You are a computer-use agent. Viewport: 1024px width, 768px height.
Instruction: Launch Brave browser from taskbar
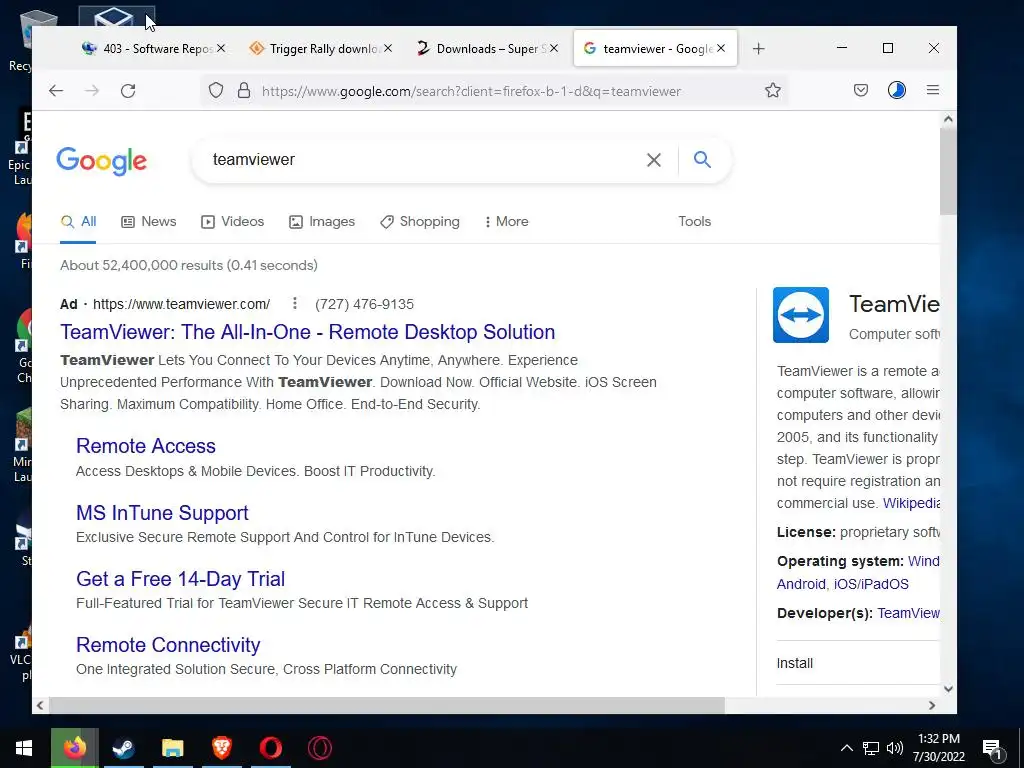(x=221, y=748)
